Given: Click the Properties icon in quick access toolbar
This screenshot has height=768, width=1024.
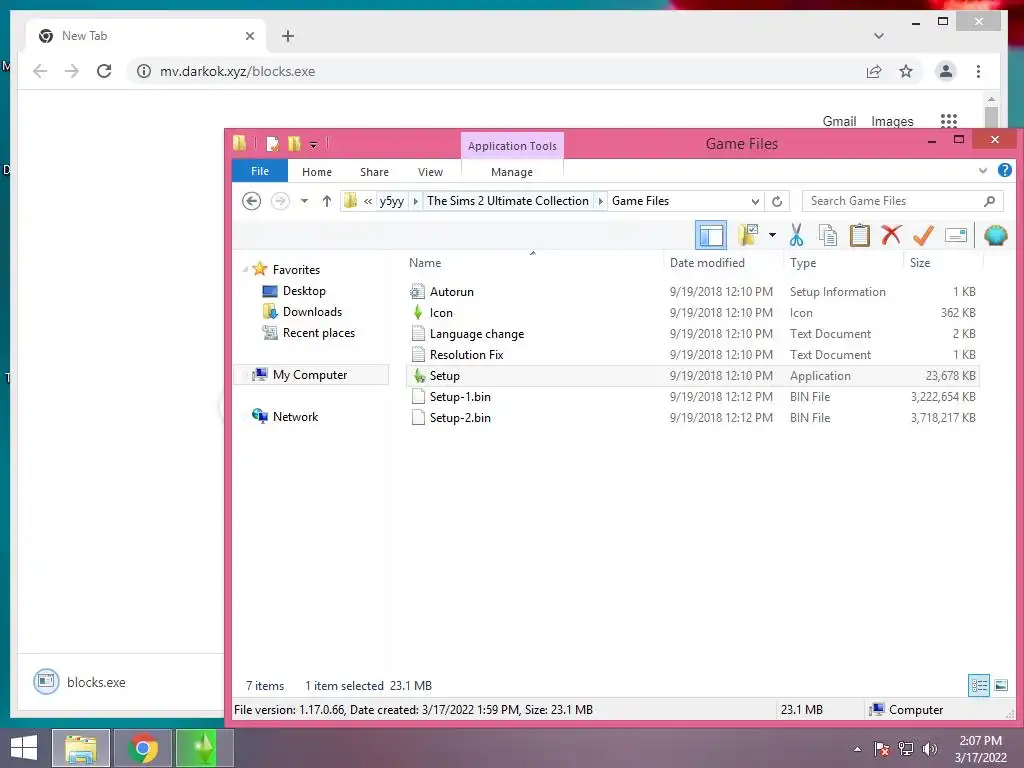Looking at the screenshot, I should point(272,144).
